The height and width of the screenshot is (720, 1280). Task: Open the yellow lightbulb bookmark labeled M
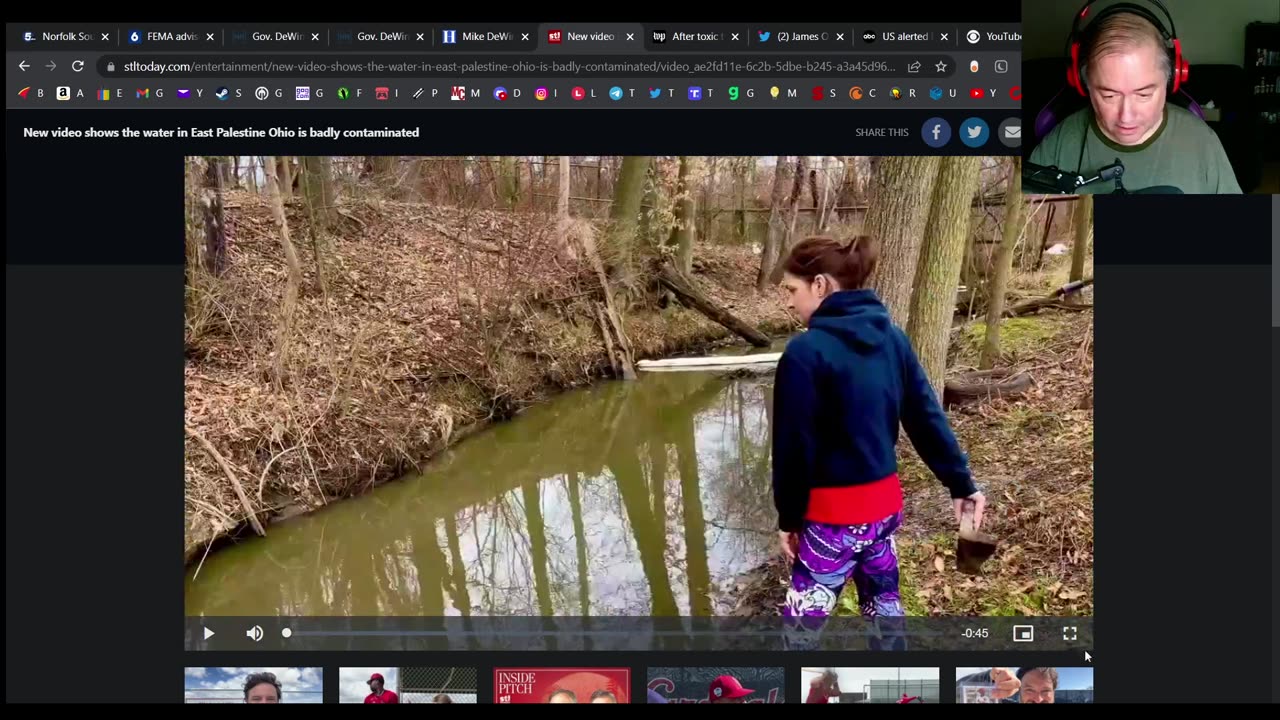click(782, 93)
